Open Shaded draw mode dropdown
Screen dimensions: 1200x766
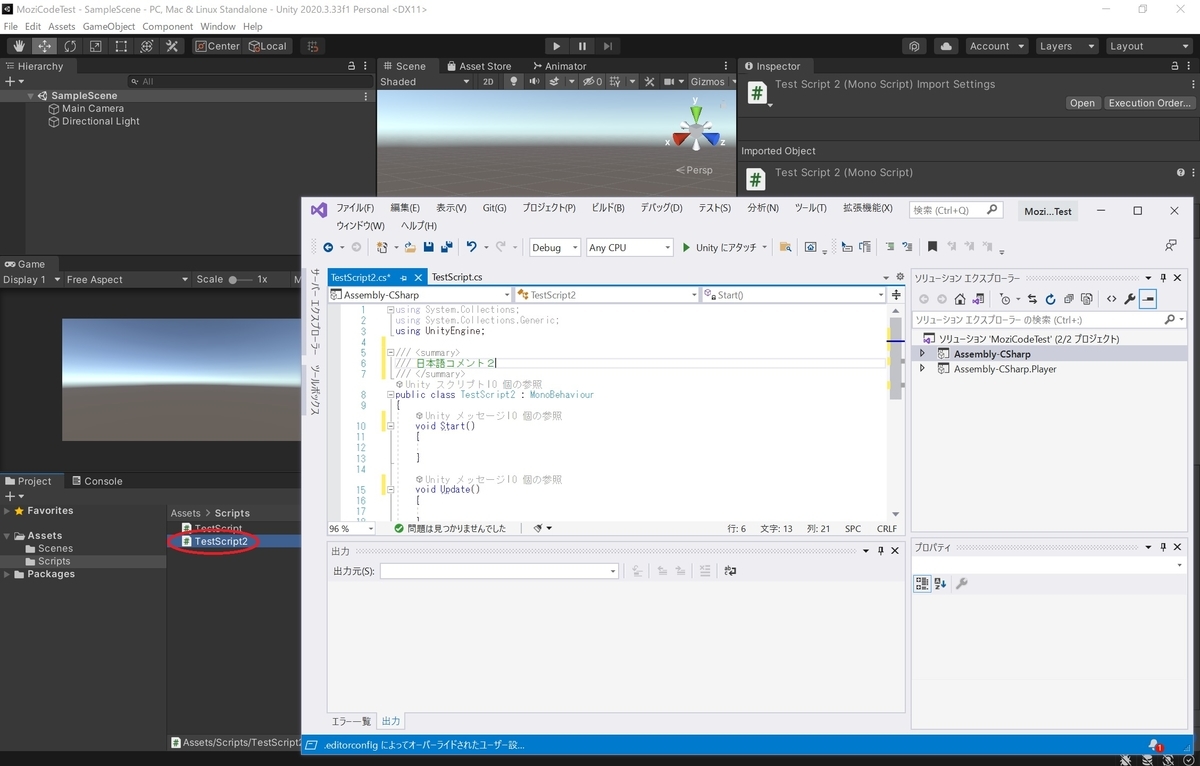pyautogui.click(x=425, y=82)
